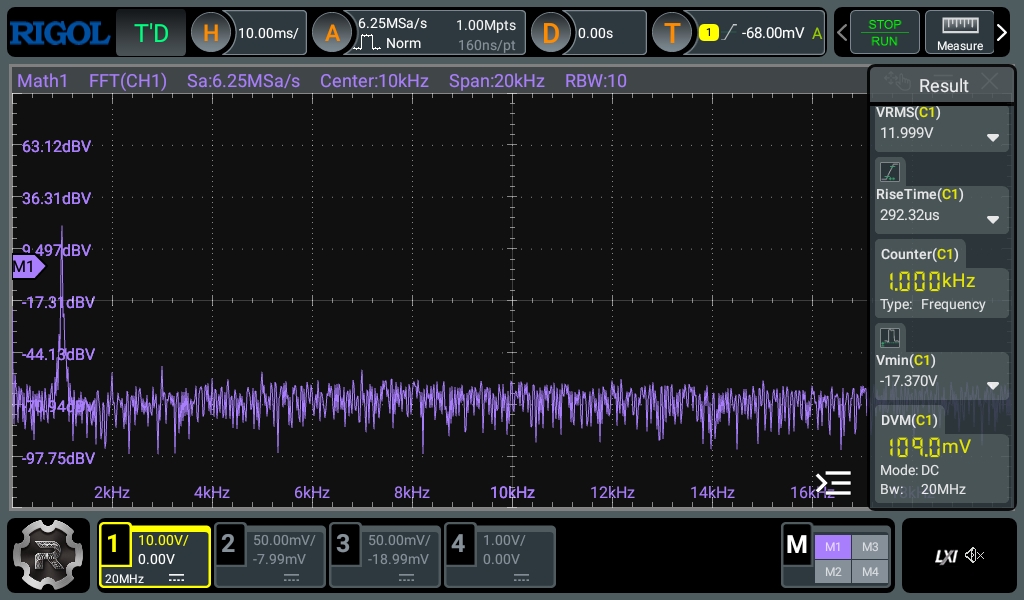Open the Math1 label settings
This screenshot has width=1024, height=600.
coord(42,81)
